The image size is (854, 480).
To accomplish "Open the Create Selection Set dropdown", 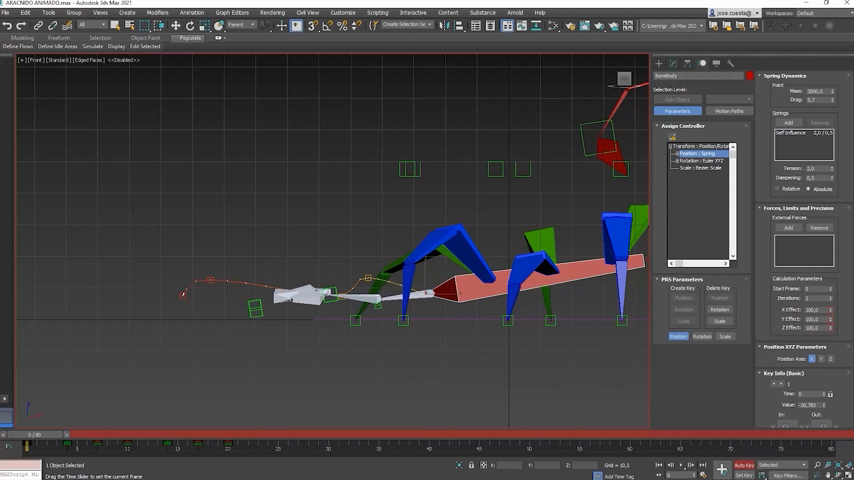I will tap(407, 25).
